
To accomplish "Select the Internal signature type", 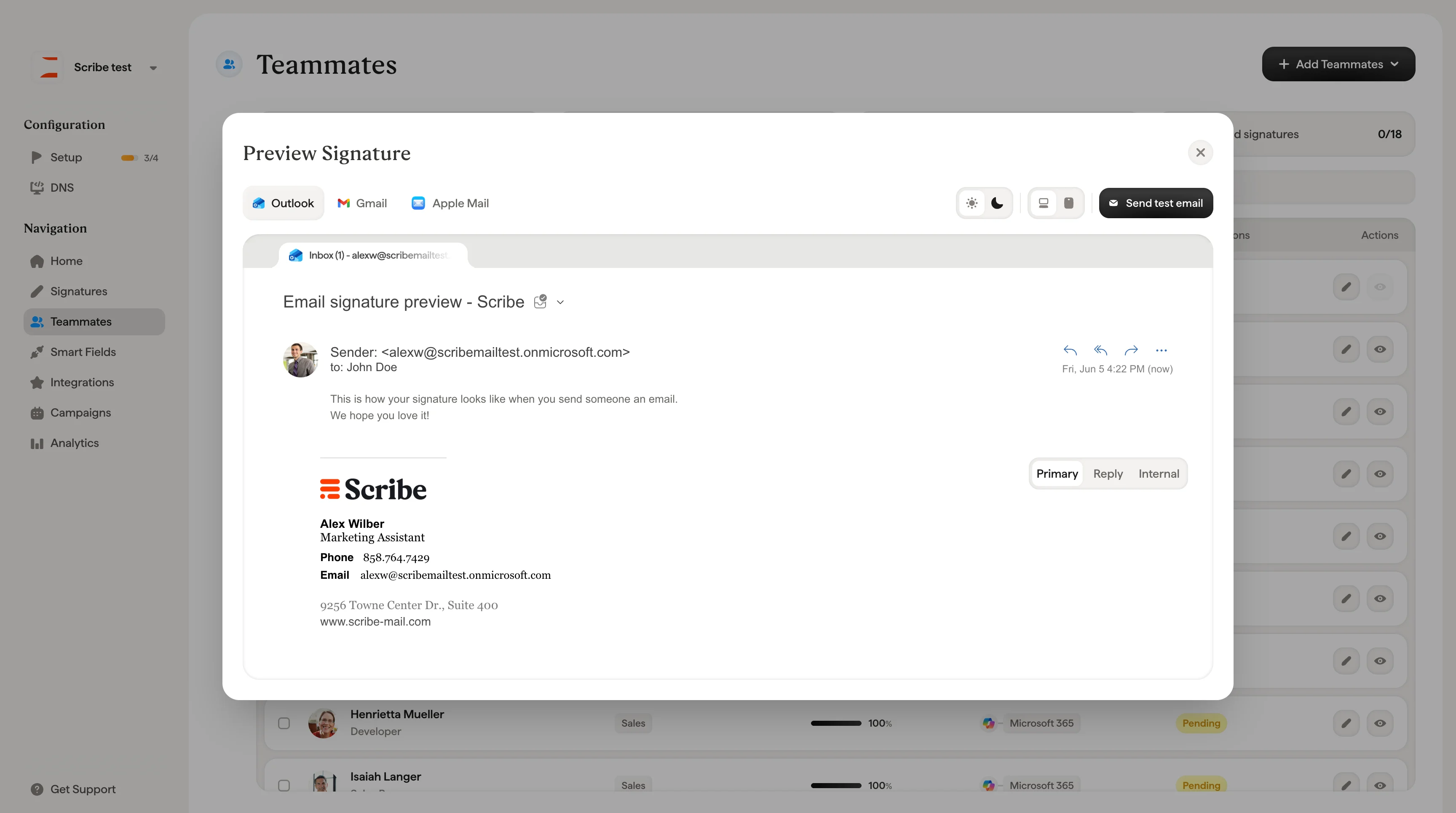I will 1159,473.
